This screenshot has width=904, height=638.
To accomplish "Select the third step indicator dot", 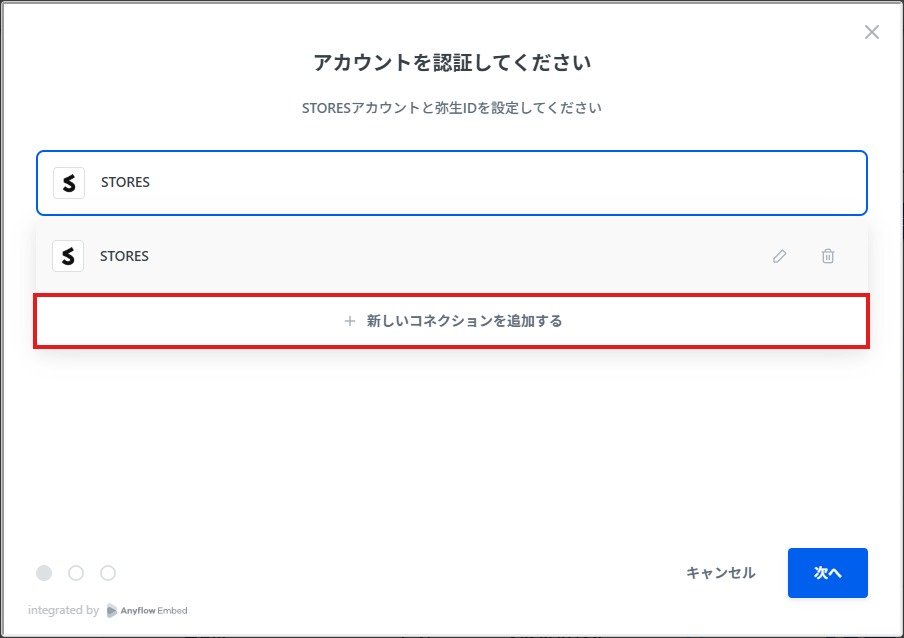I will pyautogui.click(x=108, y=573).
